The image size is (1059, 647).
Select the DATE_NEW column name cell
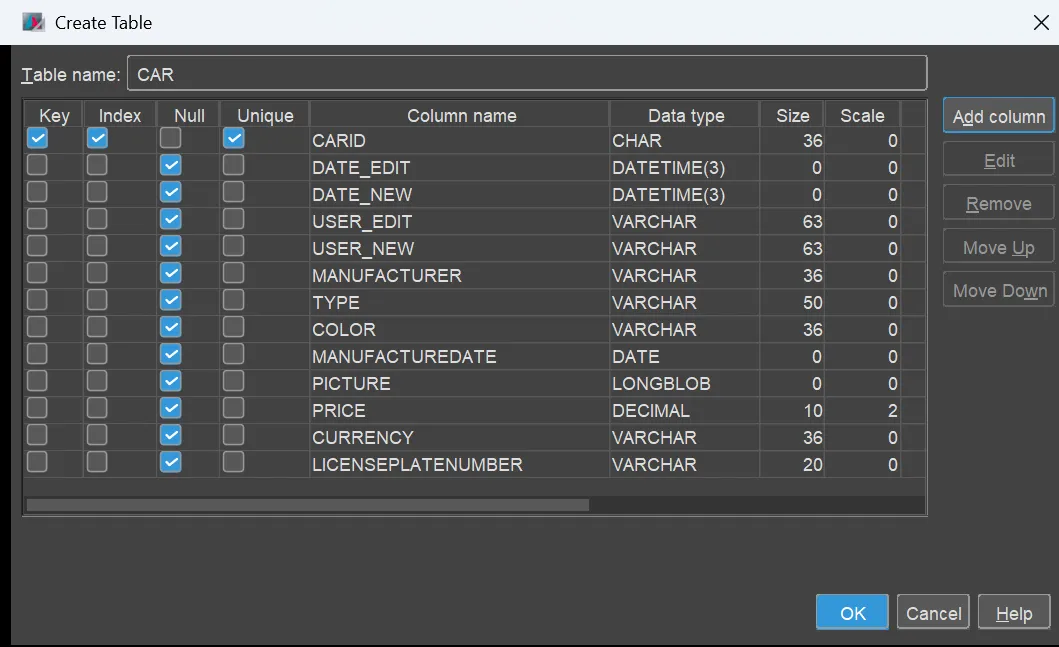pyautogui.click(x=459, y=195)
